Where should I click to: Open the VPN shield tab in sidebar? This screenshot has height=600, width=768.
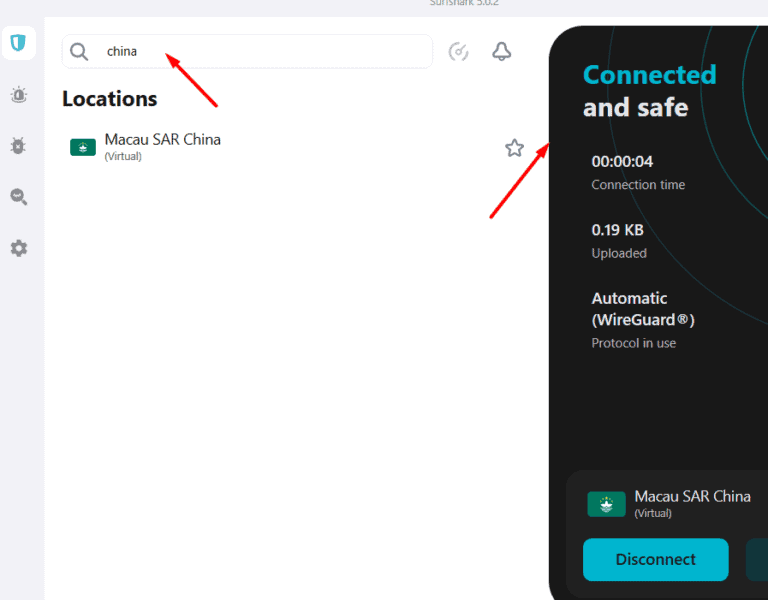(x=18, y=43)
